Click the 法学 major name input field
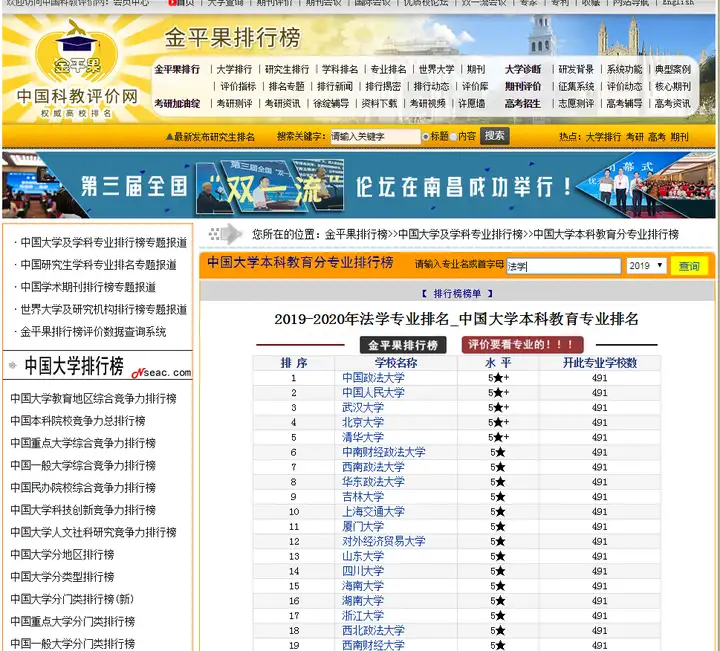Viewport: 720px width, 651px height. (x=563, y=266)
